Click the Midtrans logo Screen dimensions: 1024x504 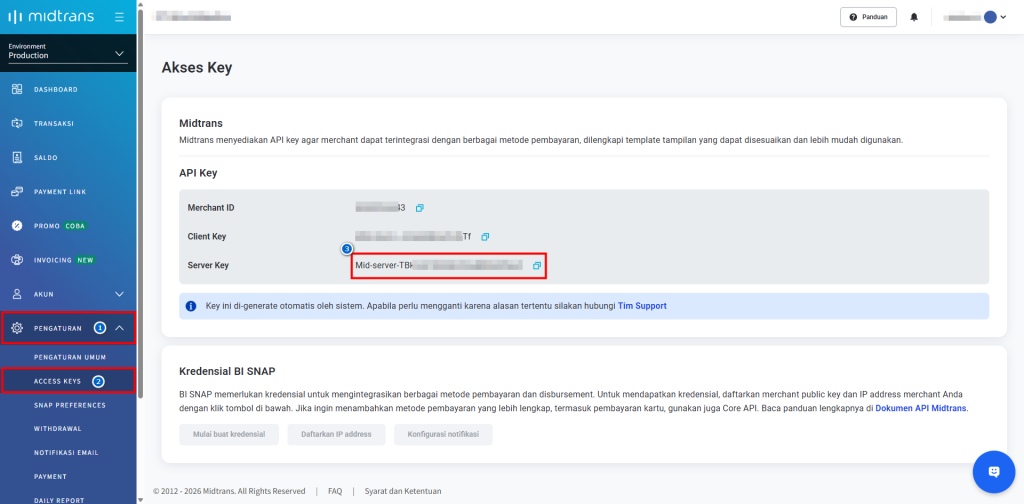(51, 17)
